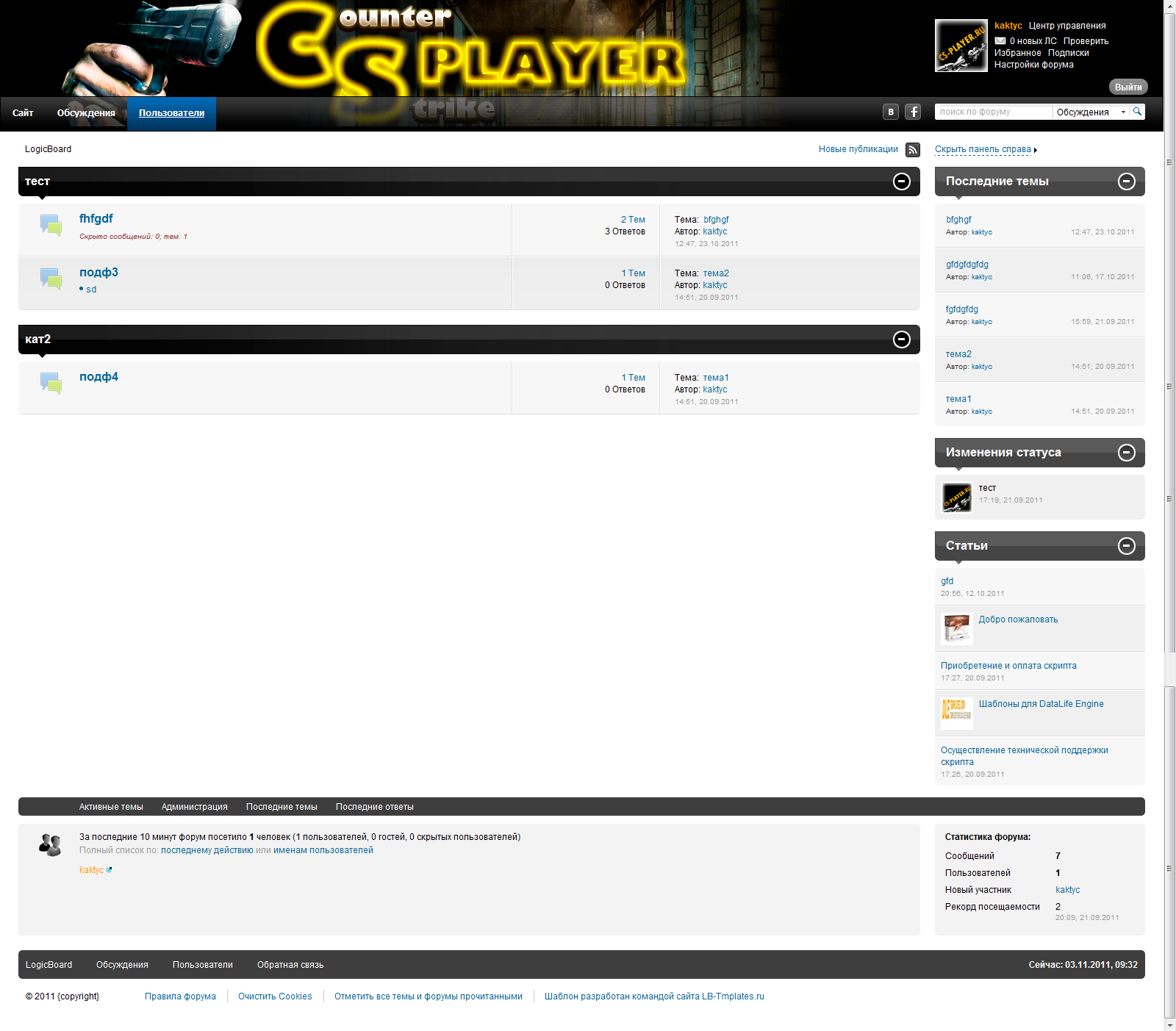
Task: Collapse the Последние темы panel
Action: pos(1127,182)
